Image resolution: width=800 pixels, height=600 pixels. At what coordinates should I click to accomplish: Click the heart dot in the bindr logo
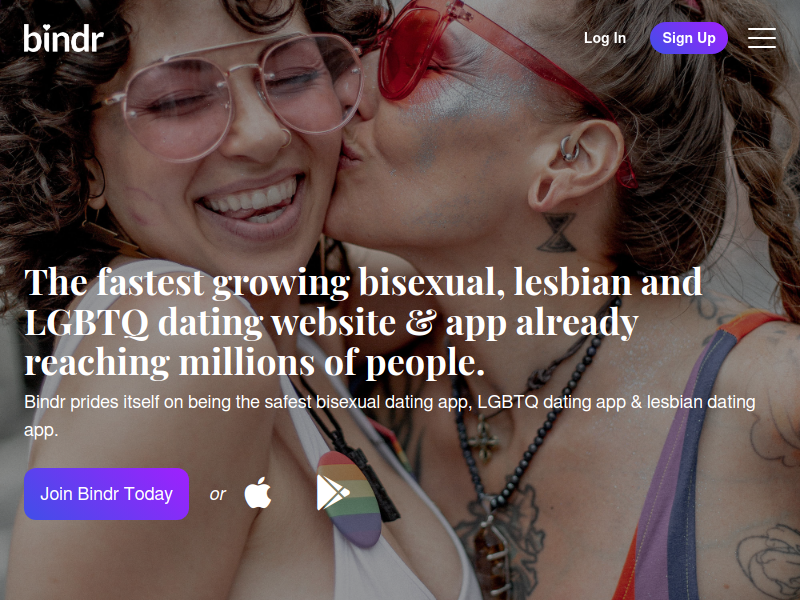[47, 29]
